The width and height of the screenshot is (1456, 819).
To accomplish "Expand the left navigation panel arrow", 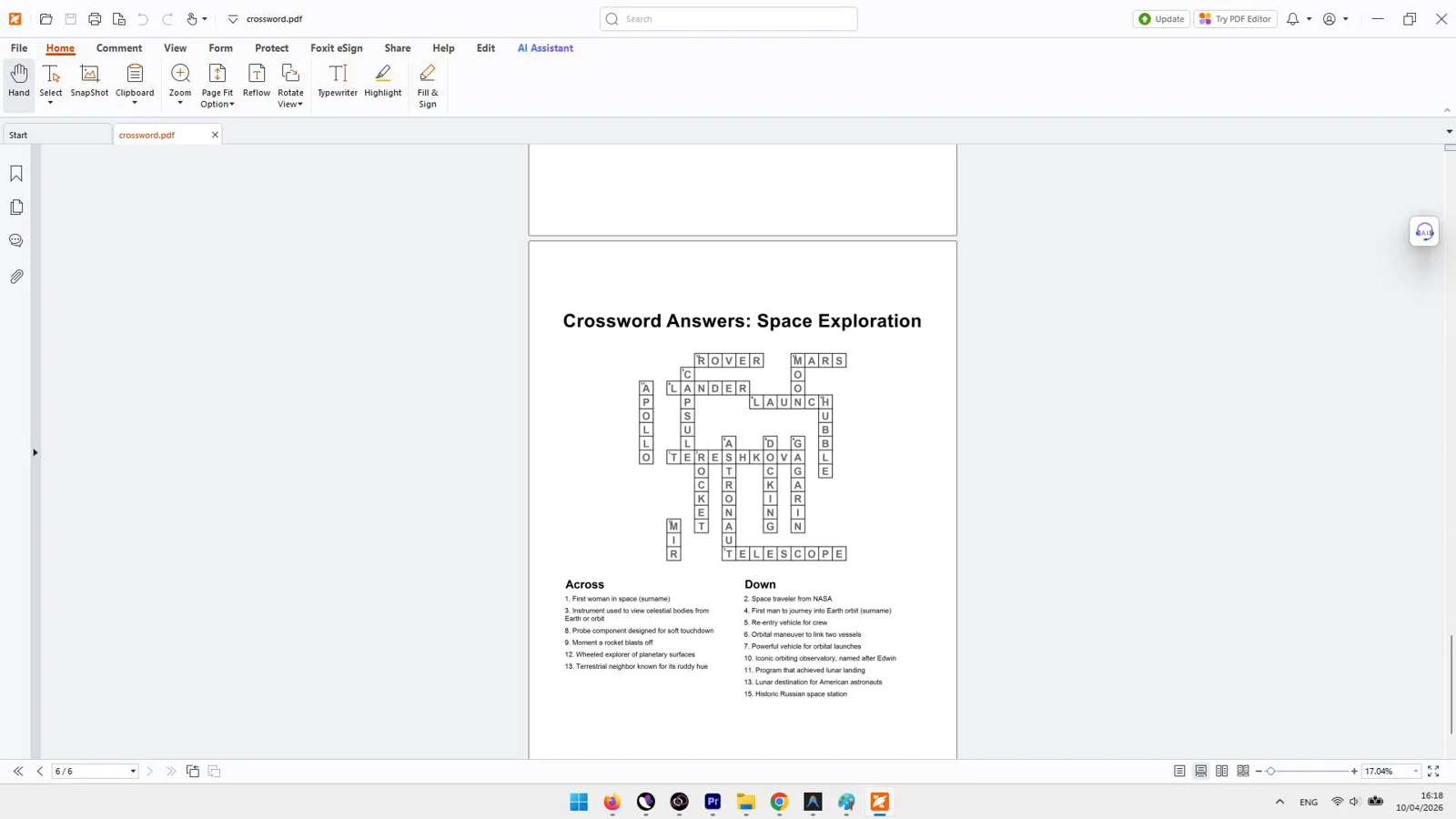I will click(x=35, y=452).
